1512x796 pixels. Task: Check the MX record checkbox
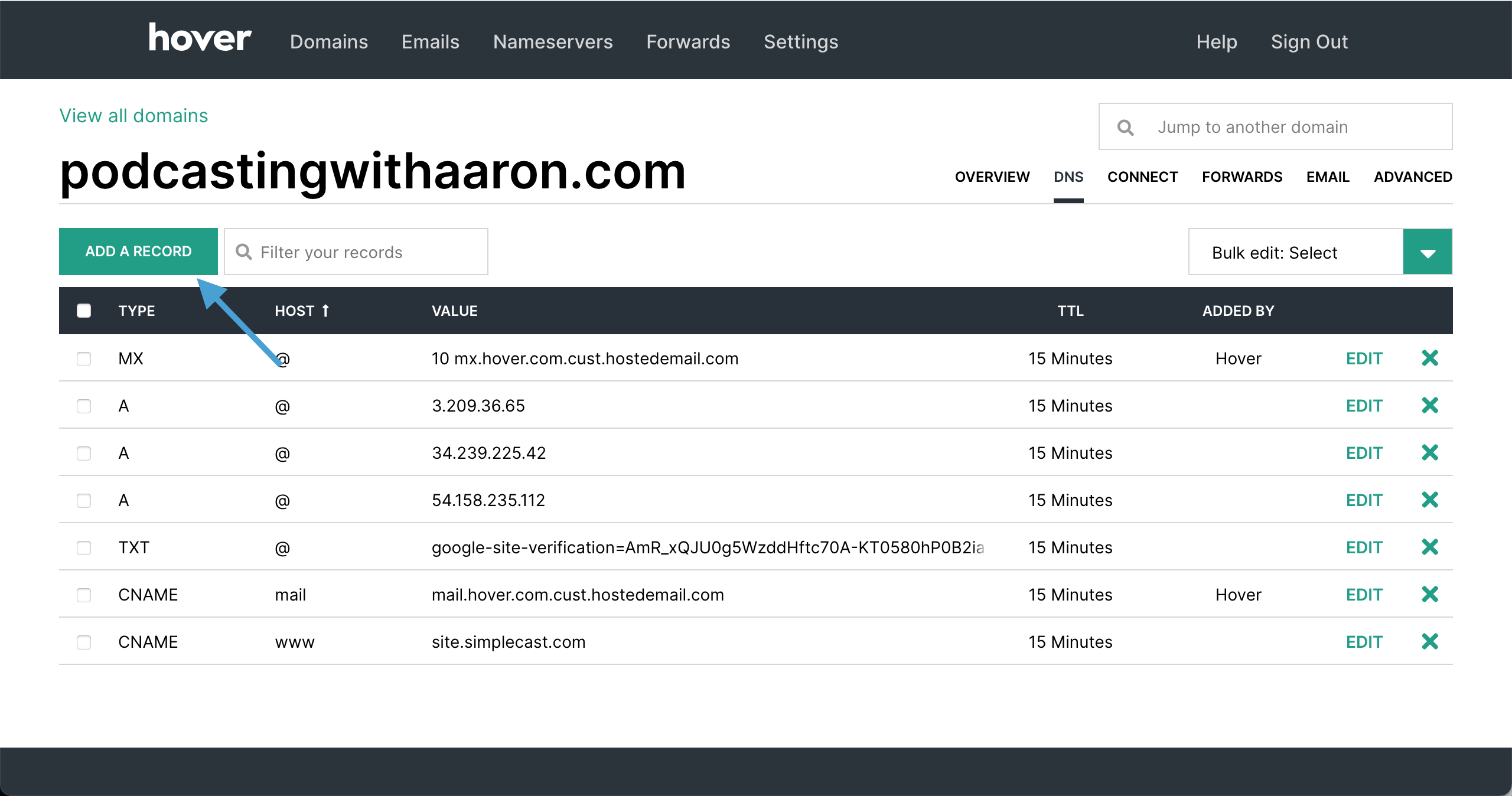point(84,358)
